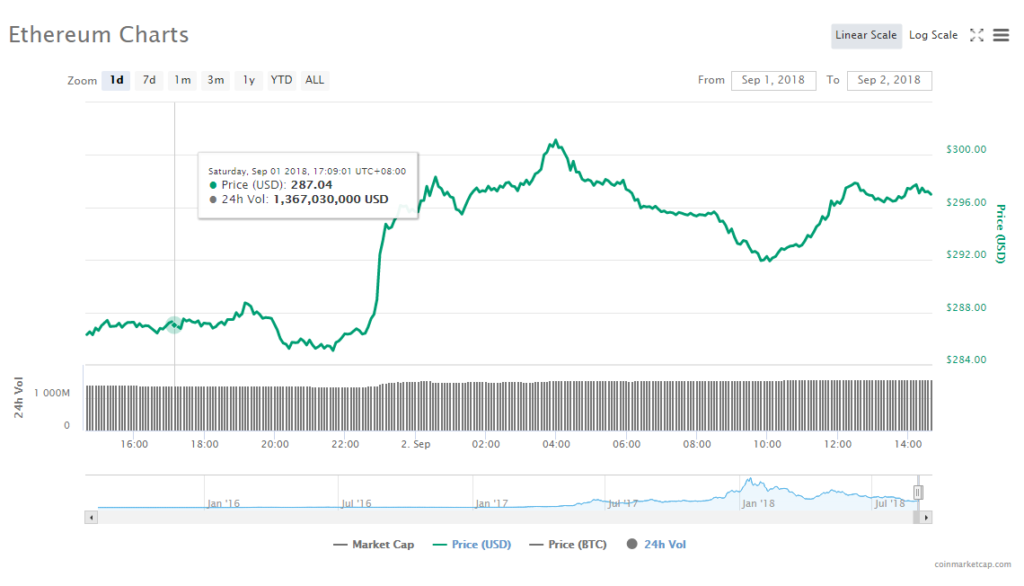
Task: Toggle fullscreen chart view icon
Action: pyautogui.click(x=976, y=35)
